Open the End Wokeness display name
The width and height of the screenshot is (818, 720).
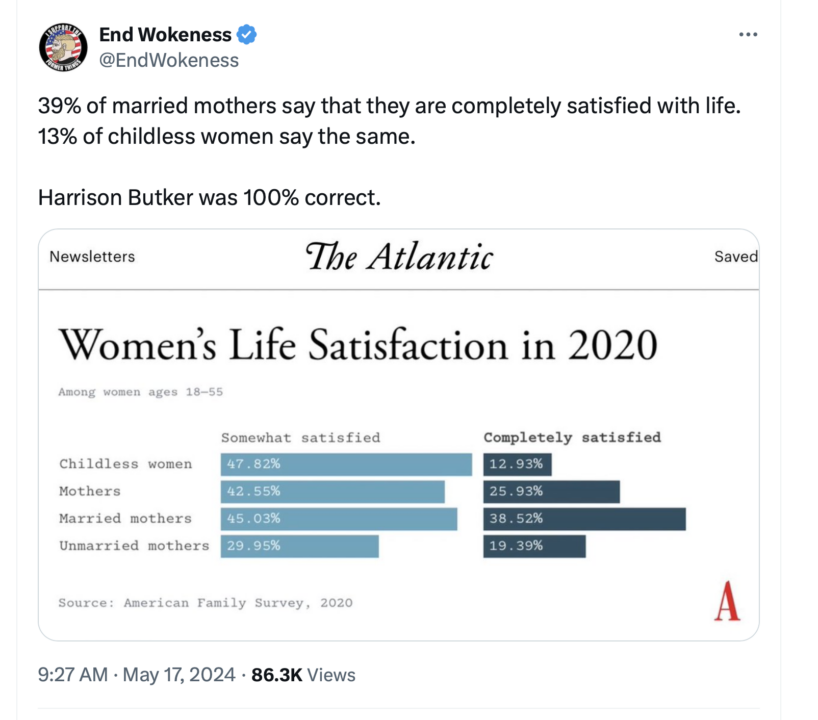coord(165,35)
